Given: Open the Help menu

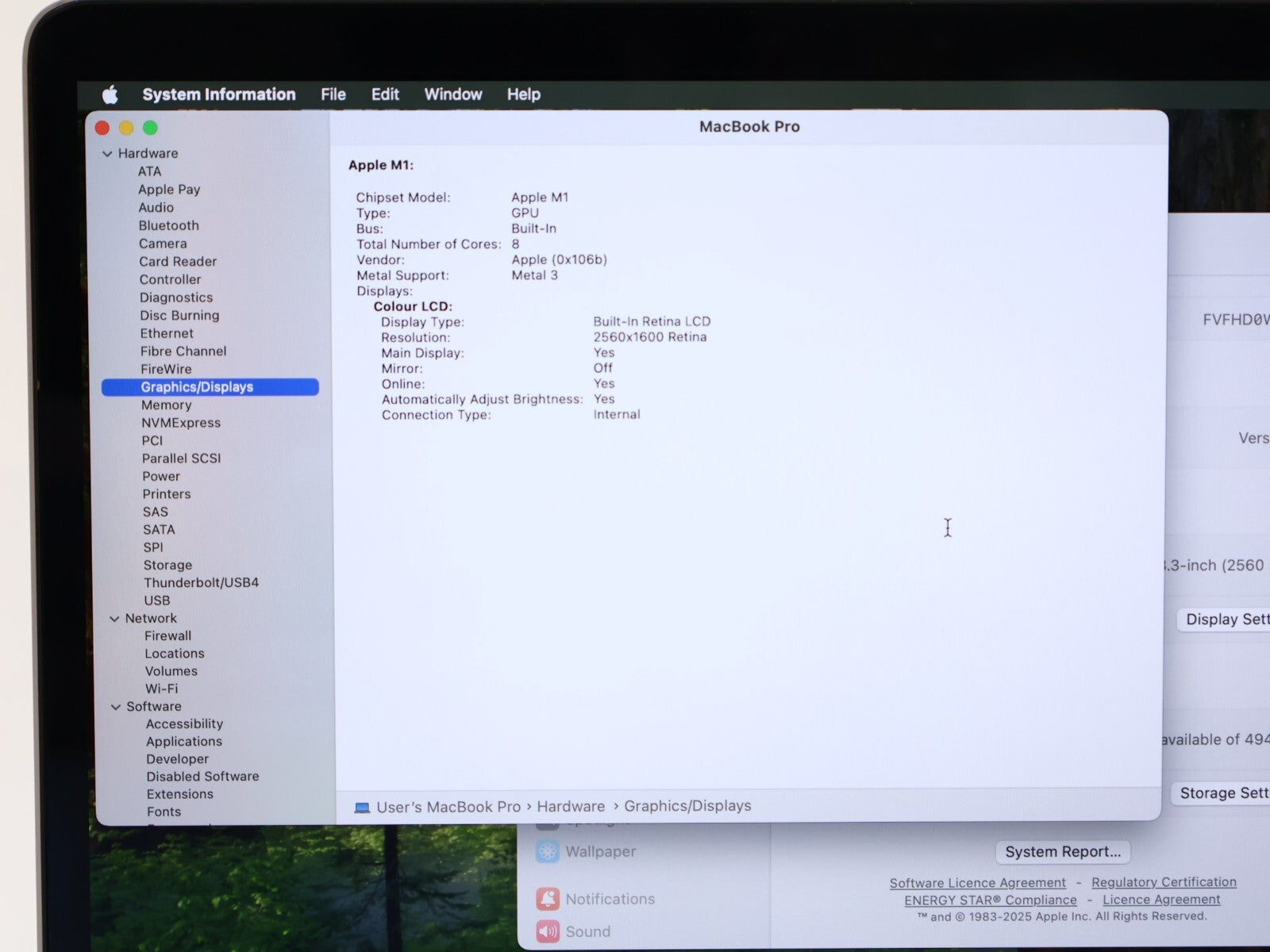Looking at the screenshot, I should point(524,94).
